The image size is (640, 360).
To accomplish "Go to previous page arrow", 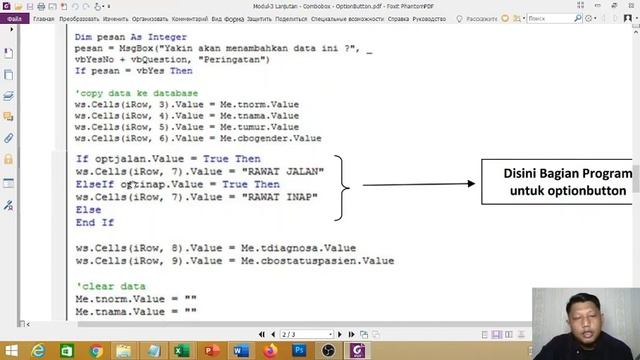I will point(273,334).
